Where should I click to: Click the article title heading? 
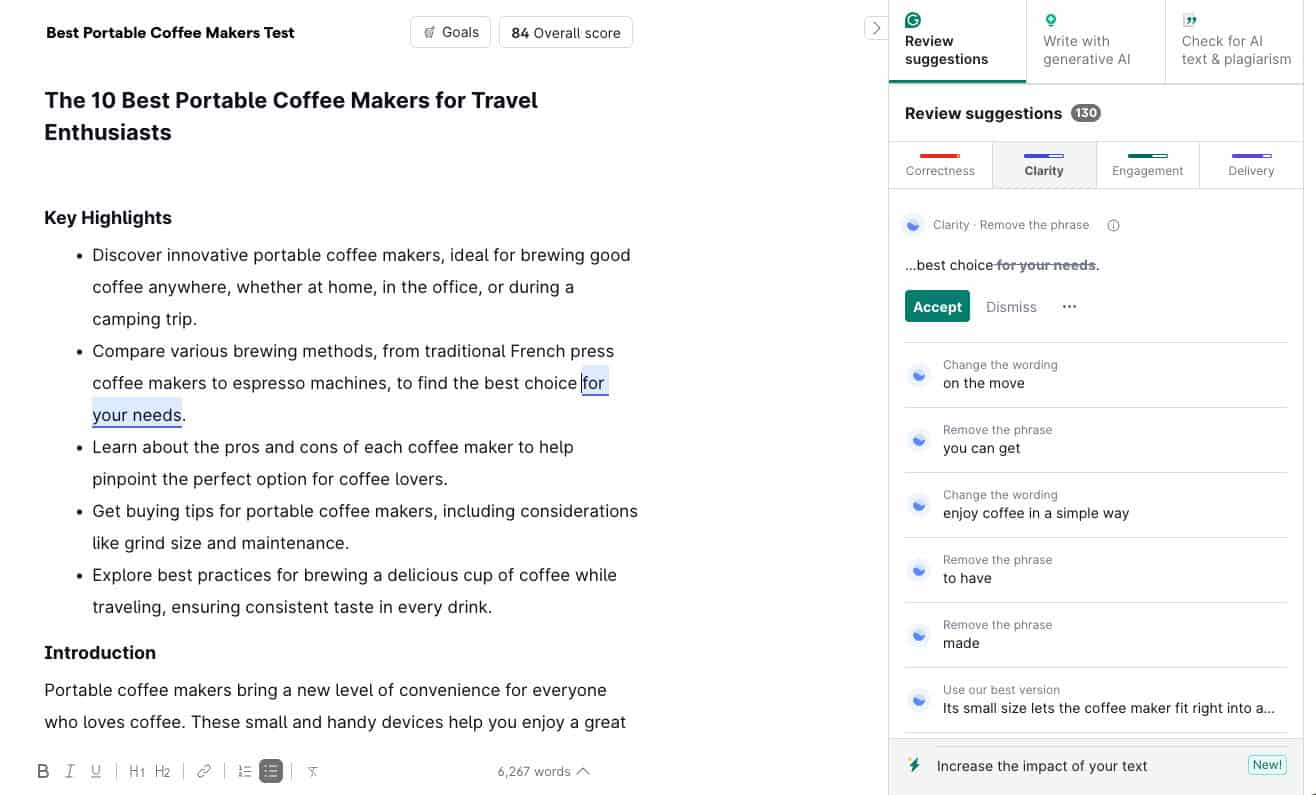291,116
